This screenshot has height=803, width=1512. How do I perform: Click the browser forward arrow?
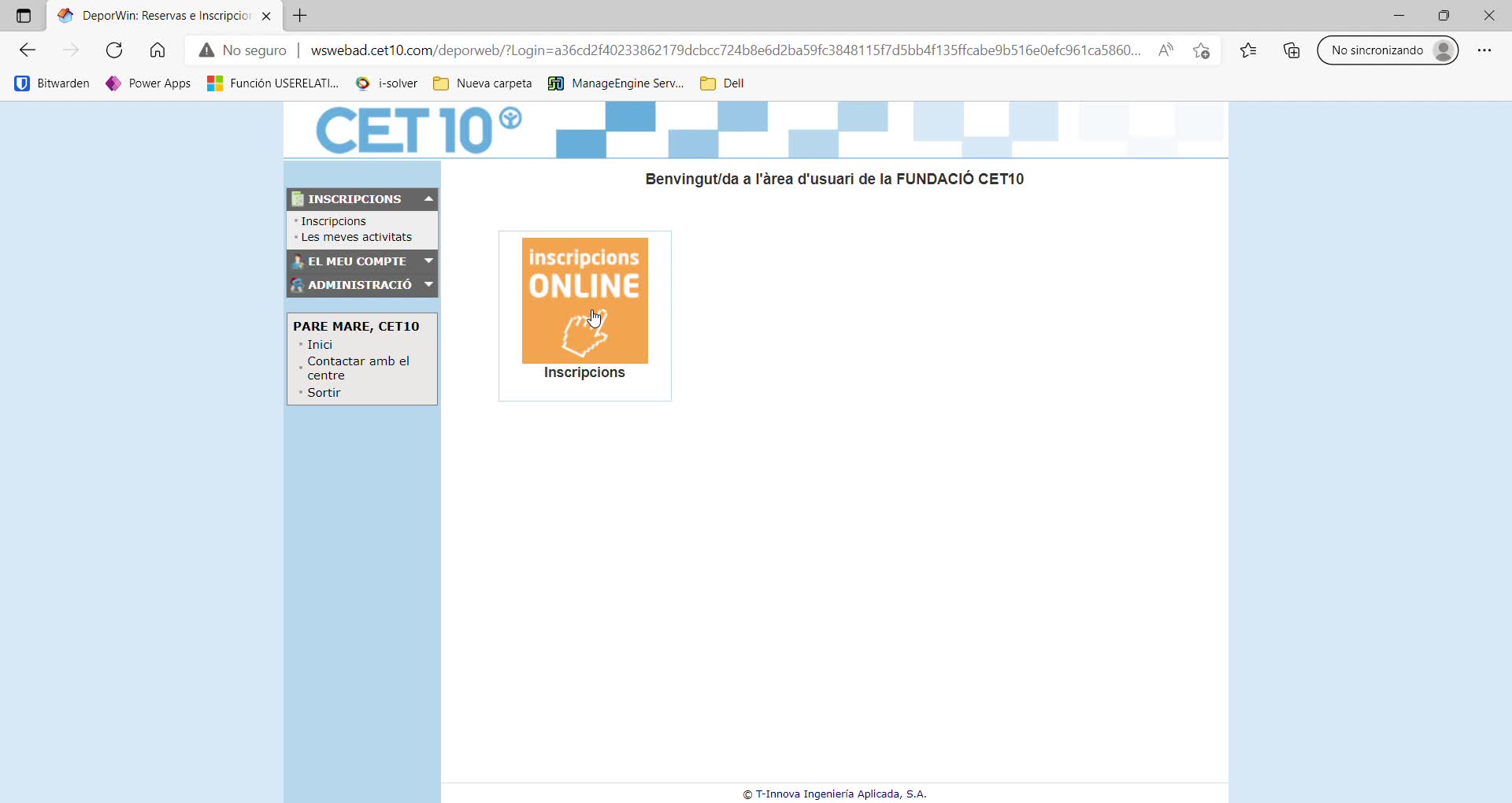(71, 50)
